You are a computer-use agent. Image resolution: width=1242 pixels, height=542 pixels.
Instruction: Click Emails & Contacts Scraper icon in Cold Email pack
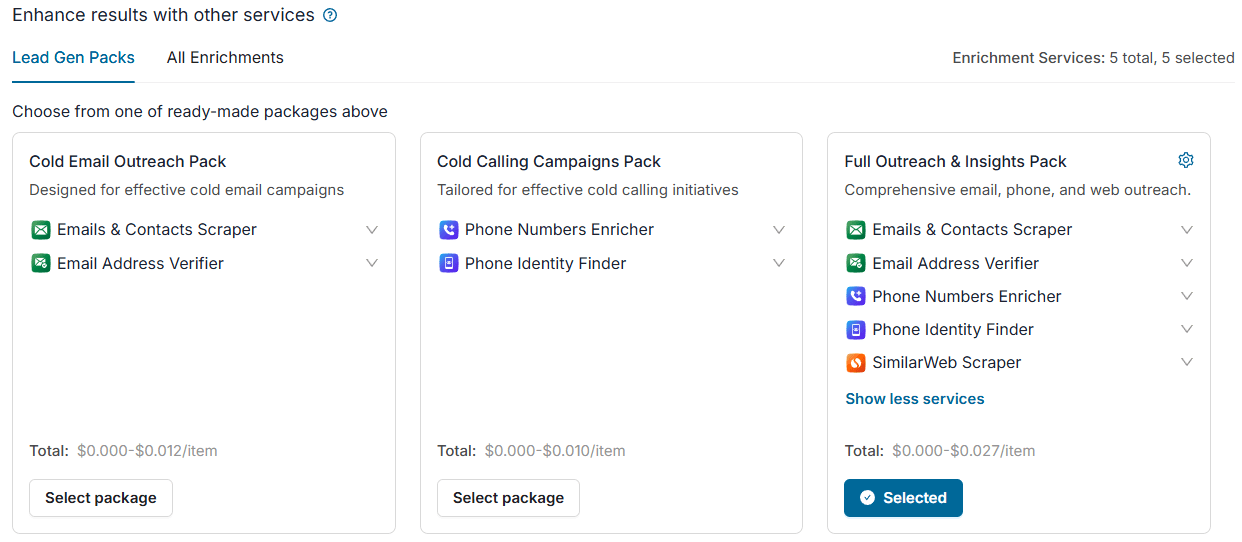coord(41,230)
